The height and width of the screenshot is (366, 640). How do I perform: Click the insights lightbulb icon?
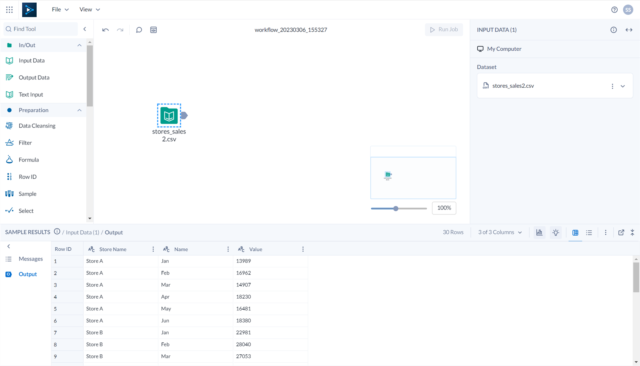556,233
